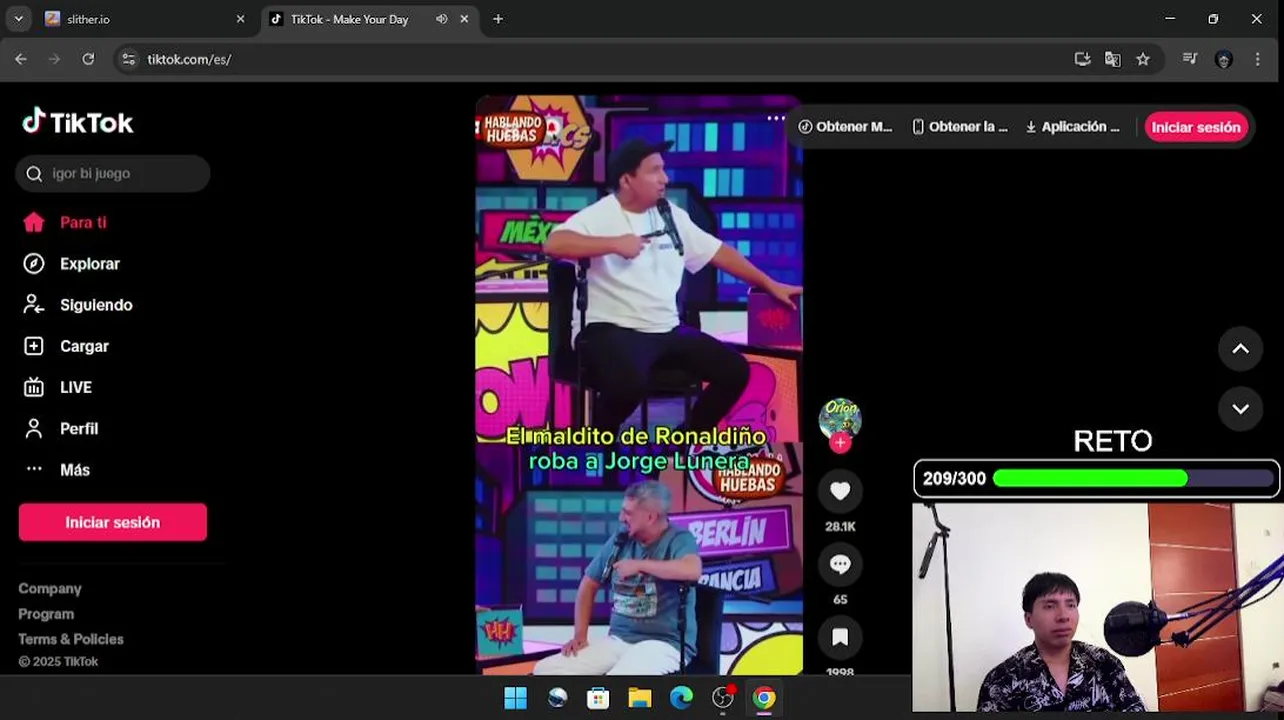The width and height of the screenshot is (1284, 720).
Task: Open the Explorar compass item
Action: coord(71,264)
